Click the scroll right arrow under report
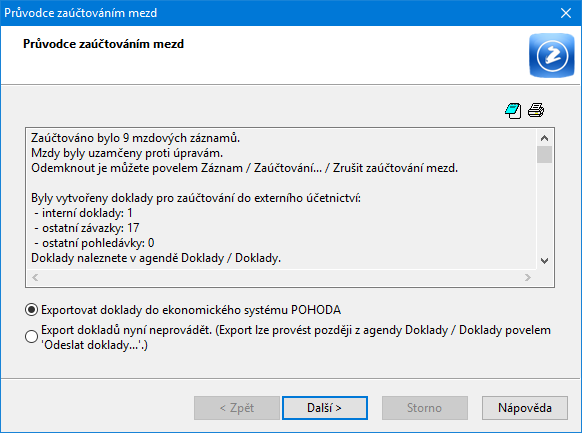The height and width of the screenshot is (433, 582). pyautogui.click(x=528, y=278)
